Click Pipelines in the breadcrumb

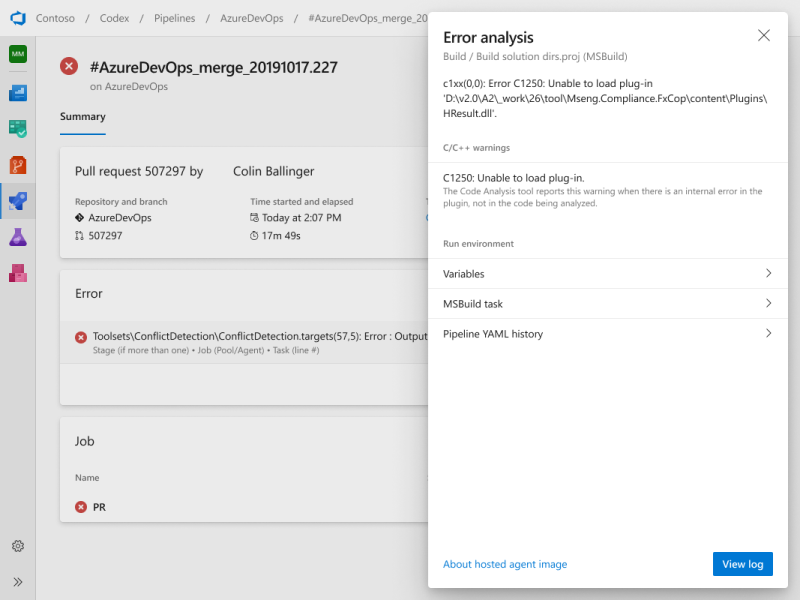click(x=174, y=18)
